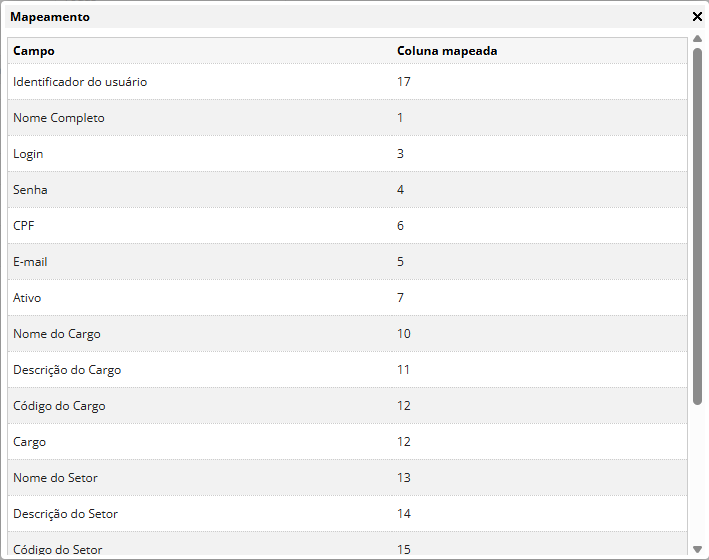Click the vertical scrollbar thumb
This screenshot has height=560, width=709.
697,225
